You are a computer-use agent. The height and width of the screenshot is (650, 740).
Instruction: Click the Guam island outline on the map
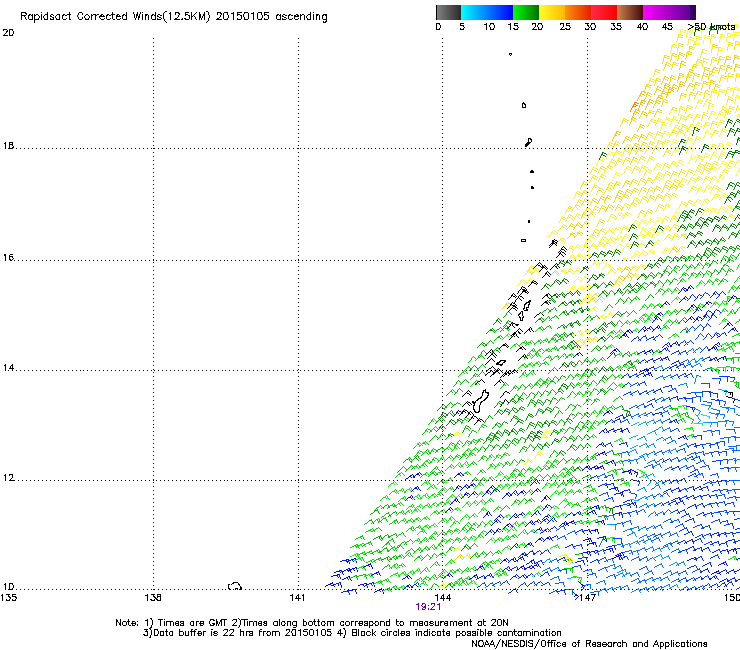pos(480,401)
